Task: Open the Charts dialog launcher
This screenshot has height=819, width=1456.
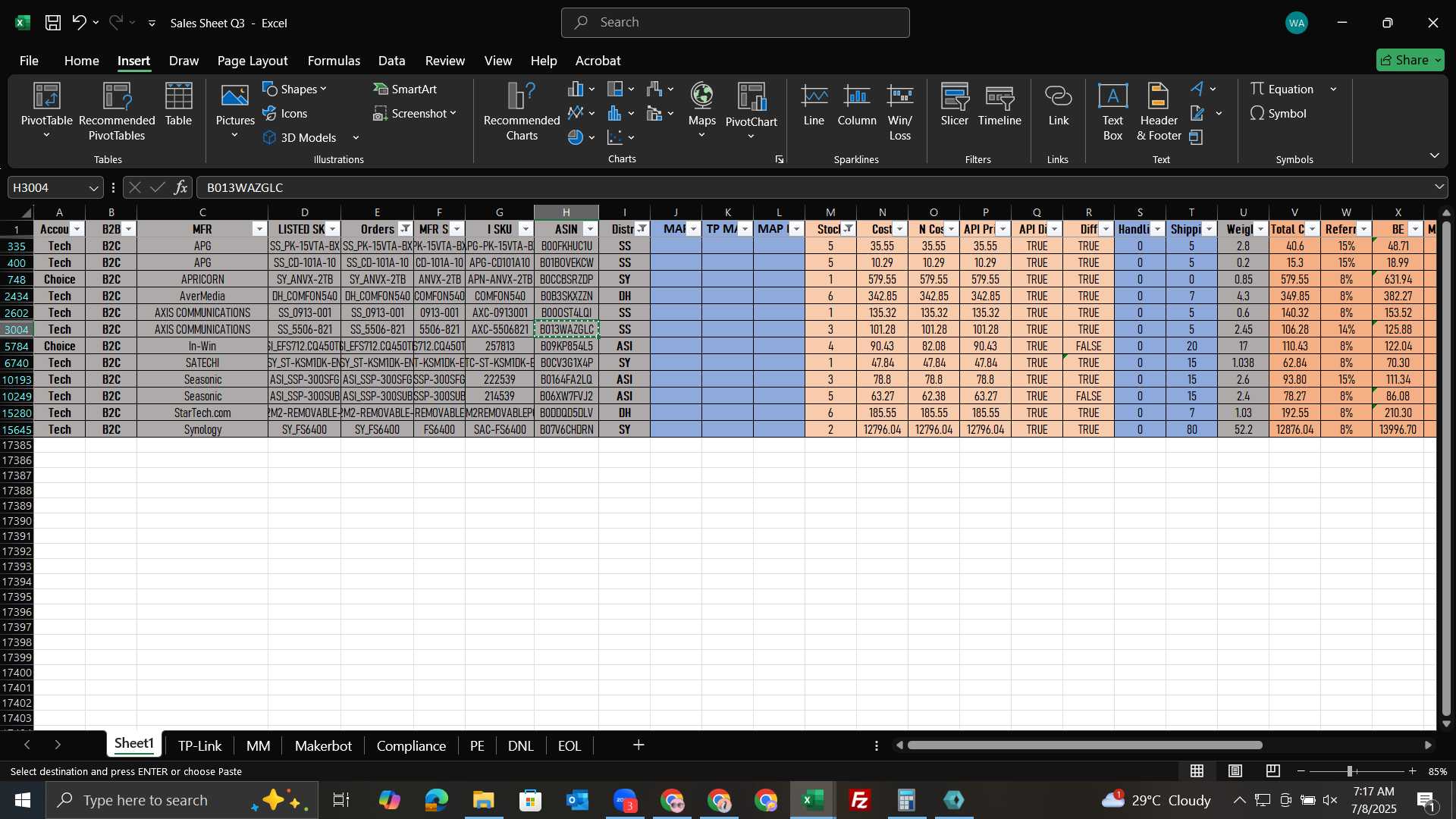Action: 779,159
